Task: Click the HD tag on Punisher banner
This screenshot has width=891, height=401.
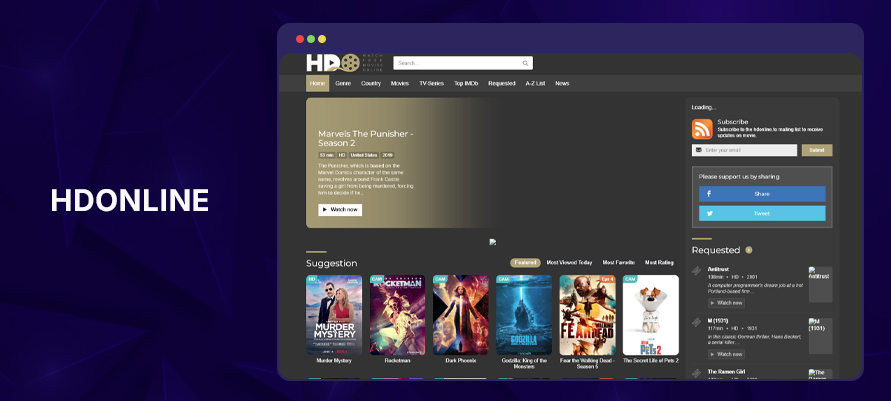Action: [342, 155]
